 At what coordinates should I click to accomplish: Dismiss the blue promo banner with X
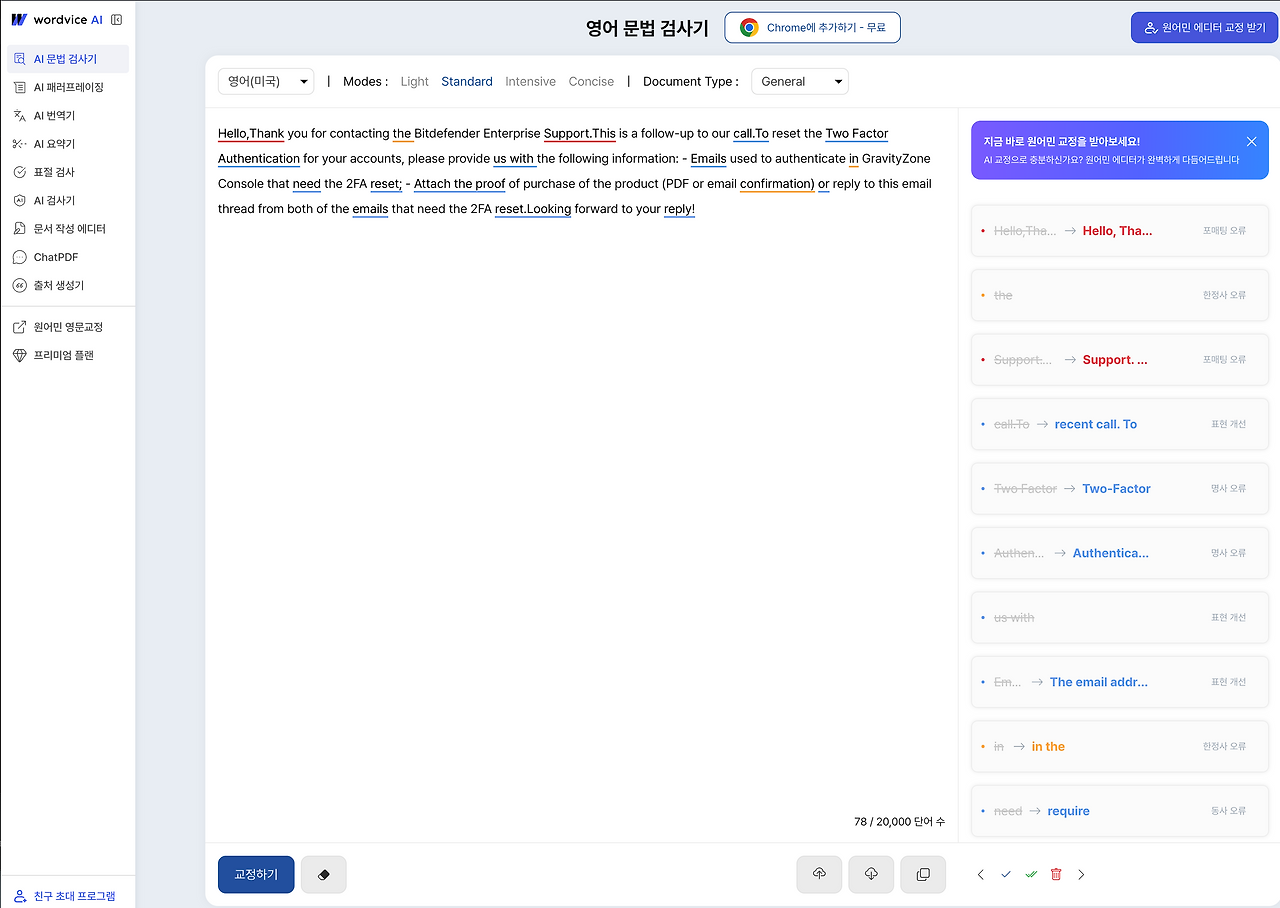click(x=1251, y=141)
